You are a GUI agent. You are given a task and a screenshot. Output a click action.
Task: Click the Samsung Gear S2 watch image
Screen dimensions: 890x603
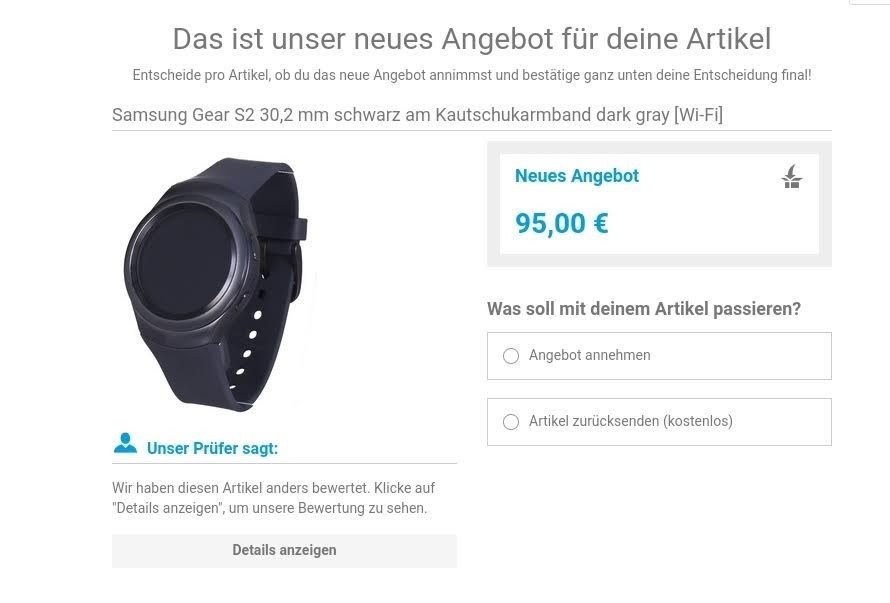point(216,284)
